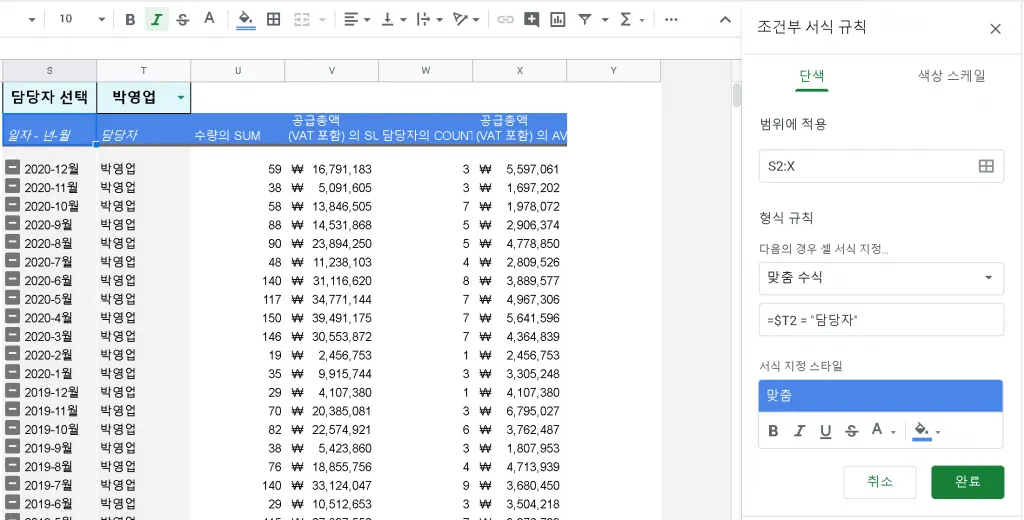Open the vertical align dropdown
The height and width of the screenshot is (520, 1024).
tap(394, 20)
